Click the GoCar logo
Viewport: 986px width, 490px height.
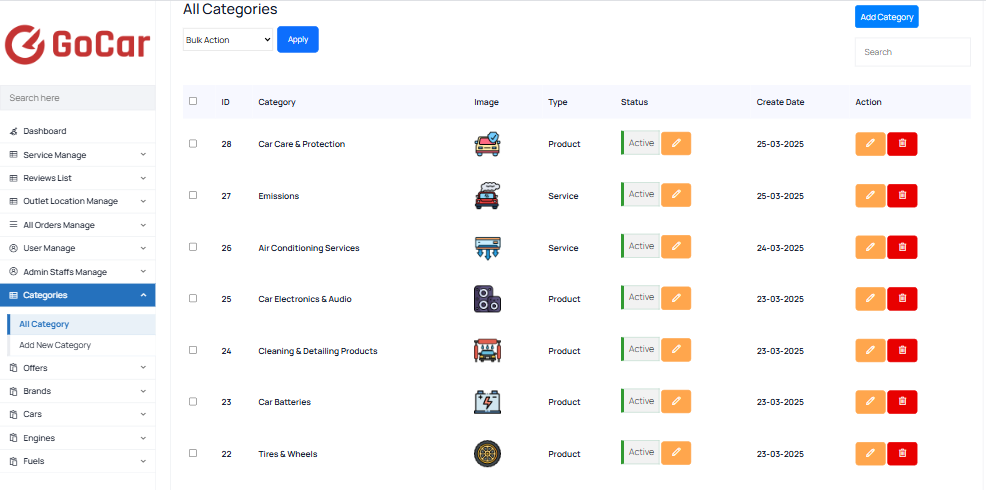[x=77, y=45]
